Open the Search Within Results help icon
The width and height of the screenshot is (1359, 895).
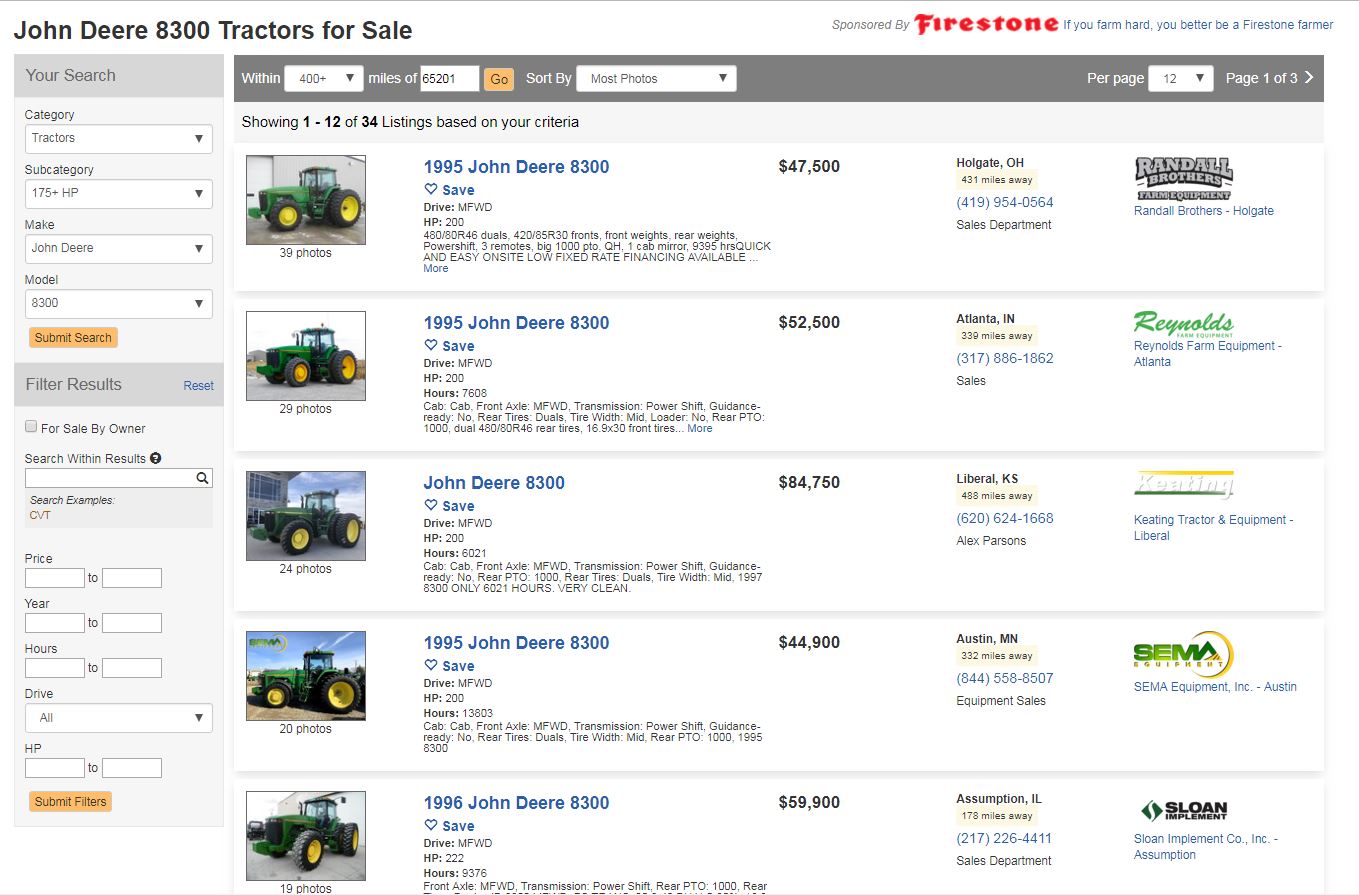(156, 458)
